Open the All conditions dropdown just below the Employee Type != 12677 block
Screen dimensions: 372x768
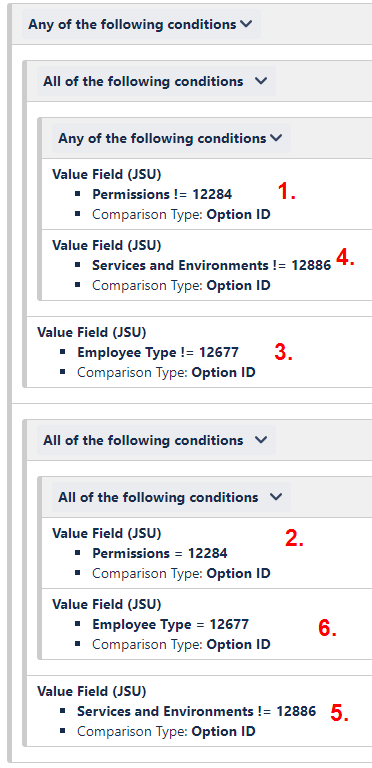point(156,440)
